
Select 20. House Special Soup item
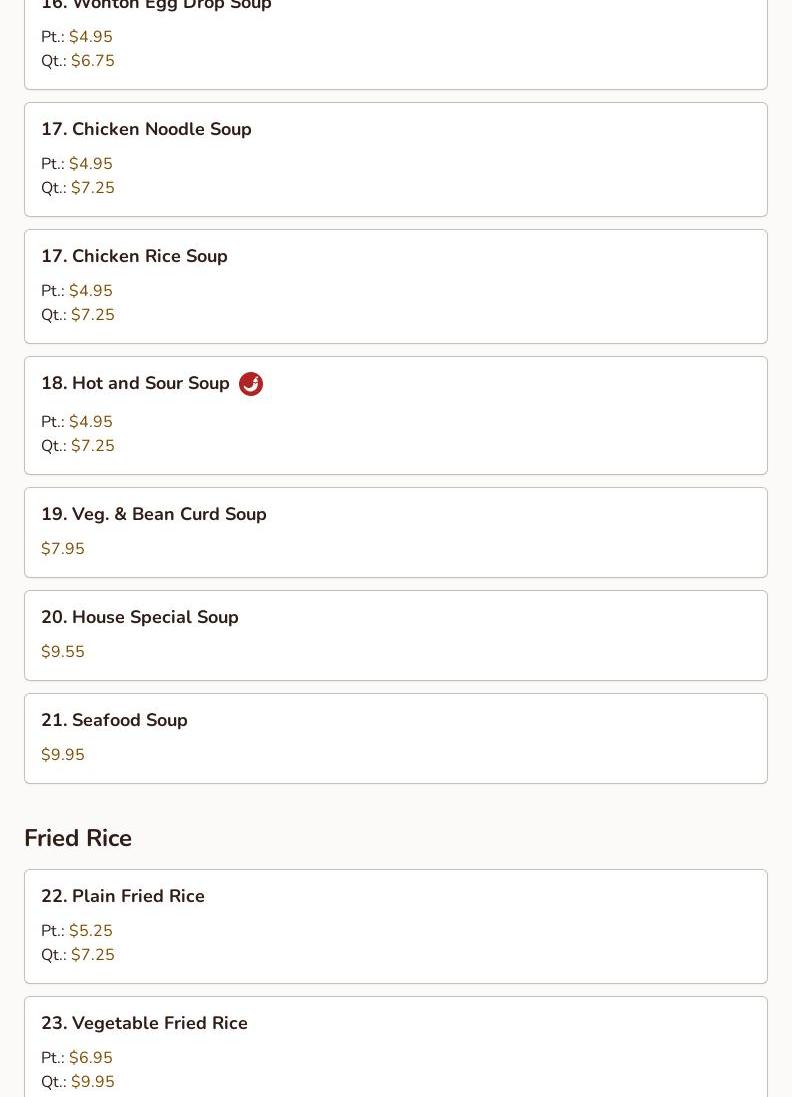(x=396, y=635)
